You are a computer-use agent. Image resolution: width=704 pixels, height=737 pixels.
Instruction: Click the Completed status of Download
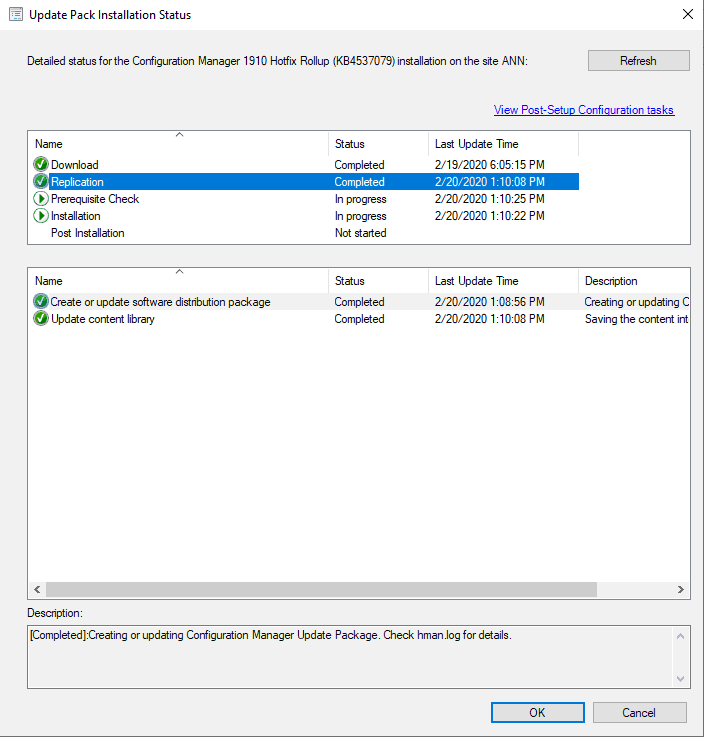[360, 165]
